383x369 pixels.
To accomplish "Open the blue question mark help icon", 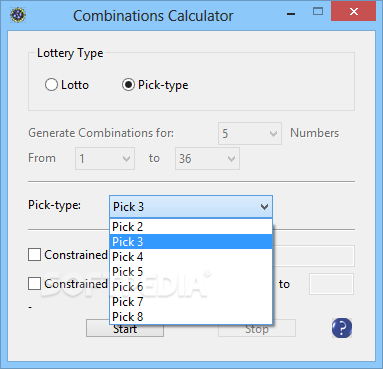I will click(x=342, y=328).
